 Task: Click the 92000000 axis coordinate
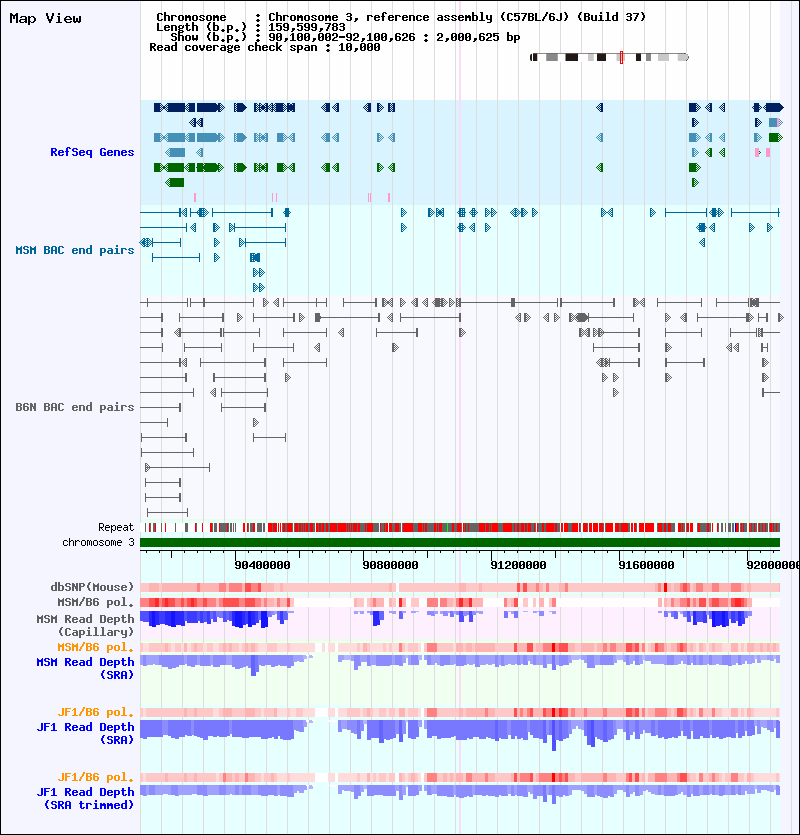coord(773,565)
